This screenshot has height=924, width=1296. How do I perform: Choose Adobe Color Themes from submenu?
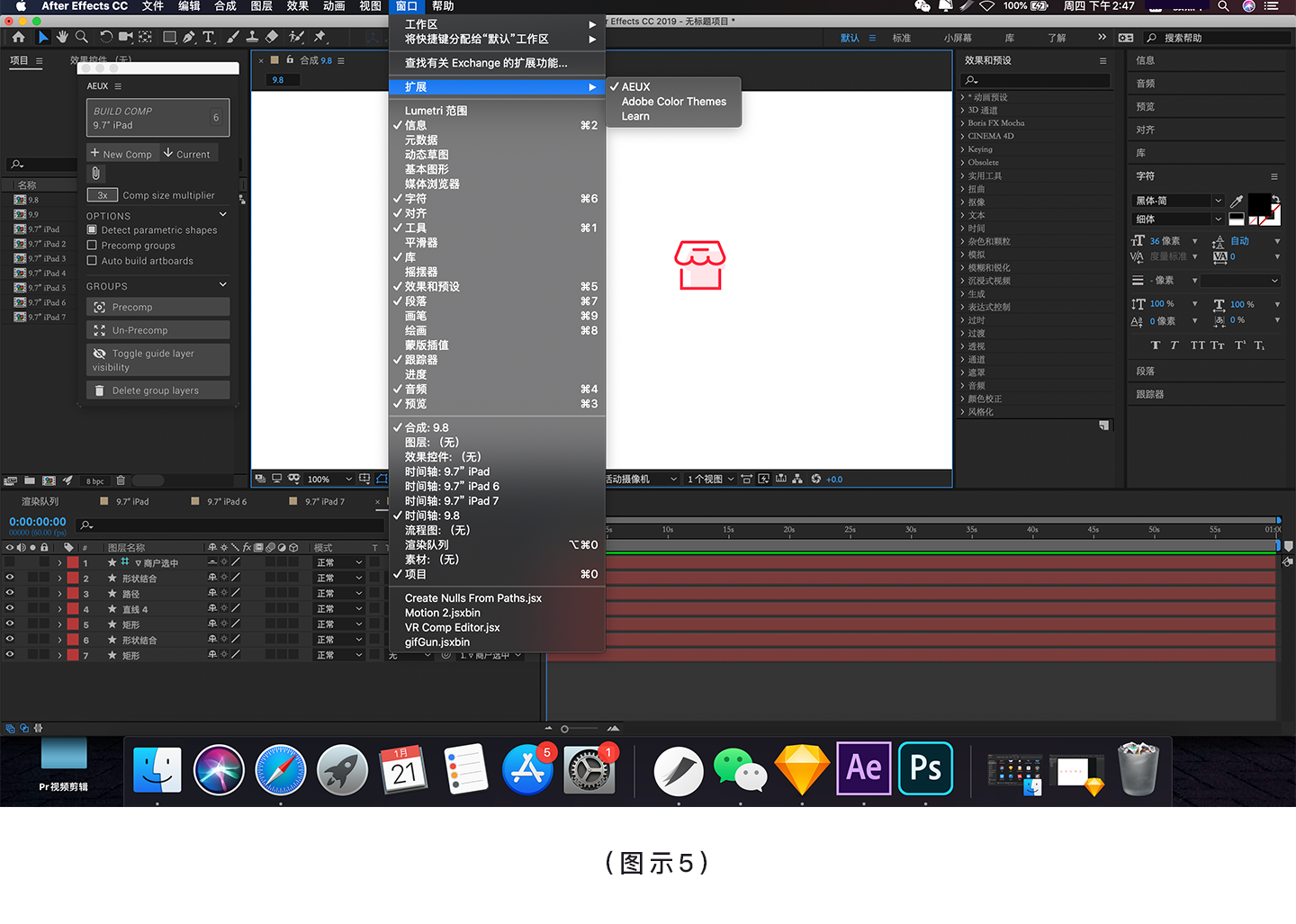[673, 102]
